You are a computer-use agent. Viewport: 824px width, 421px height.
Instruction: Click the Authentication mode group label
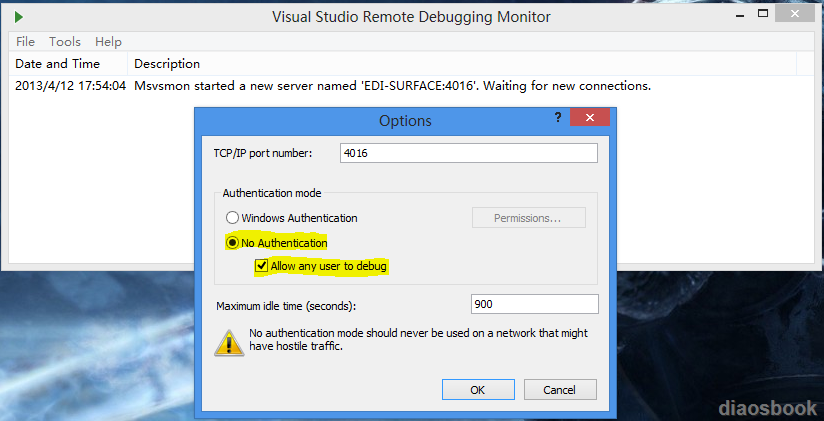click(272, 193)
